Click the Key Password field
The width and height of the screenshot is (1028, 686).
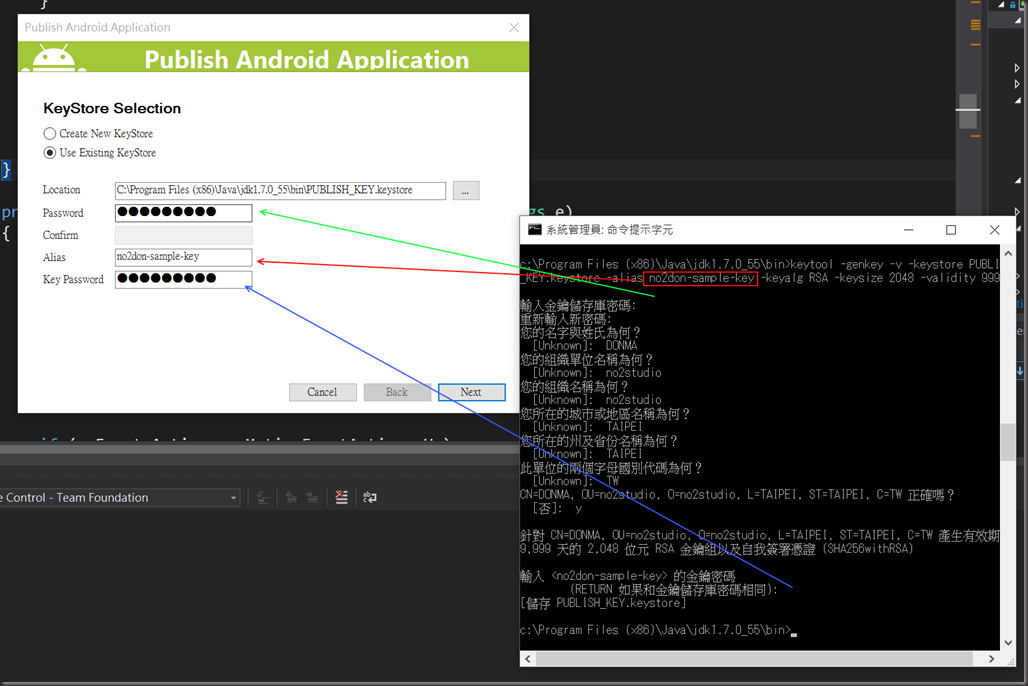coord(184,279)
